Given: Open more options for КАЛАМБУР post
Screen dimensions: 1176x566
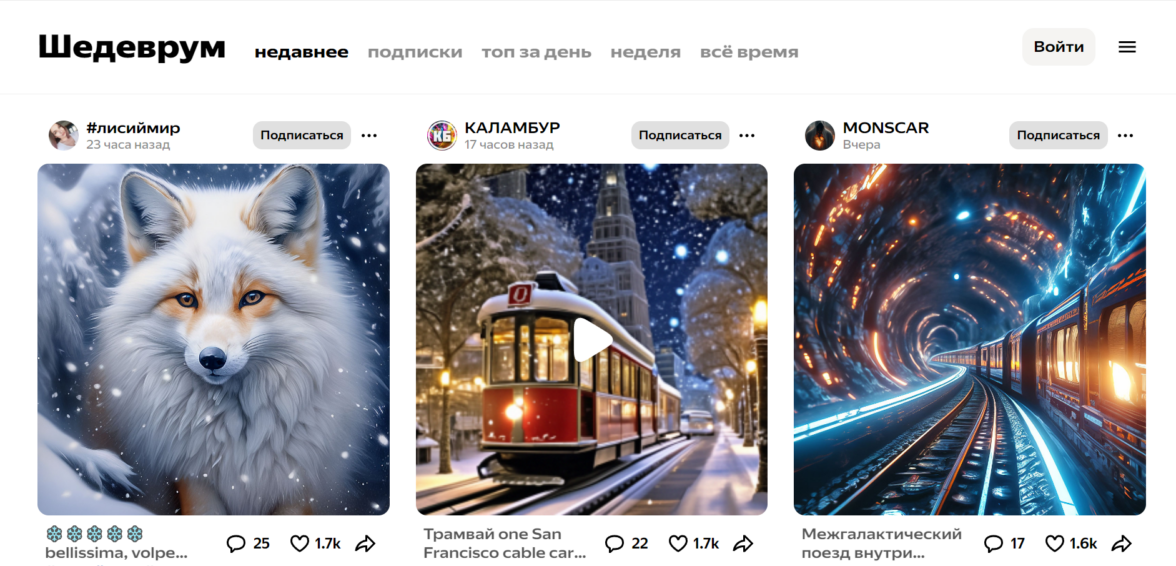Looking at the screenshot, I should (747, 136).
